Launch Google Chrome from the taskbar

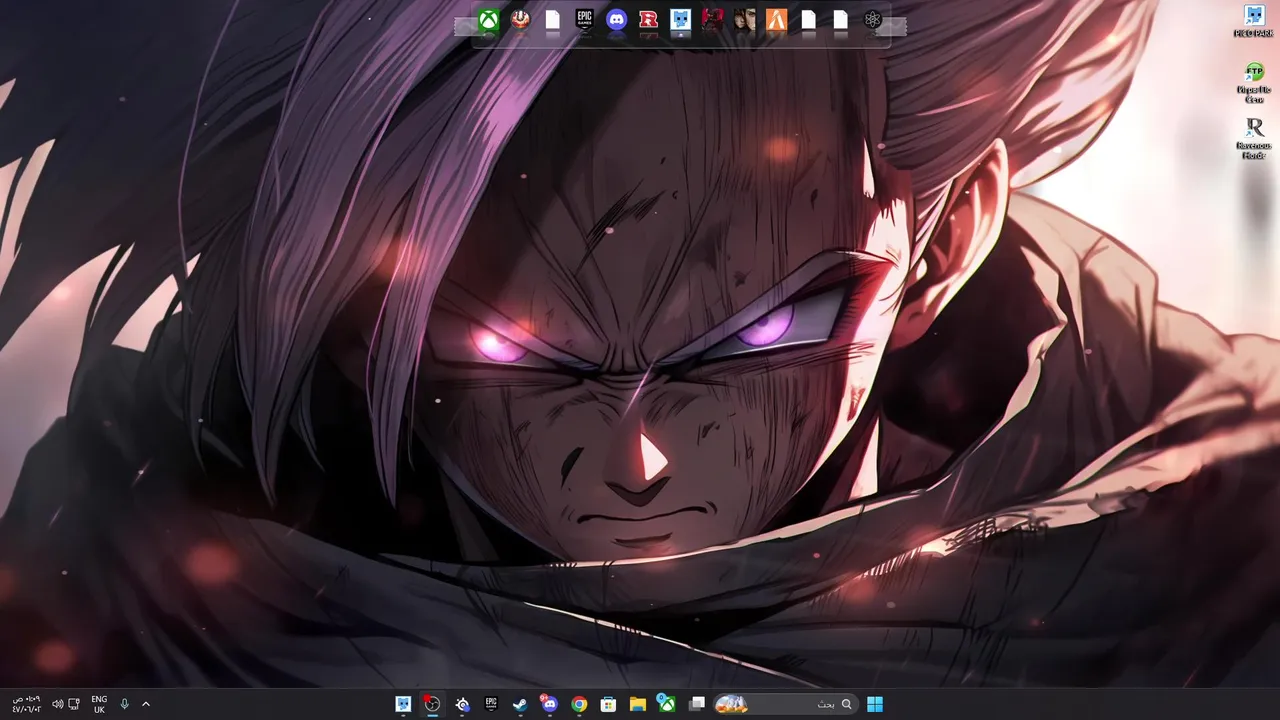coord(579,704)
